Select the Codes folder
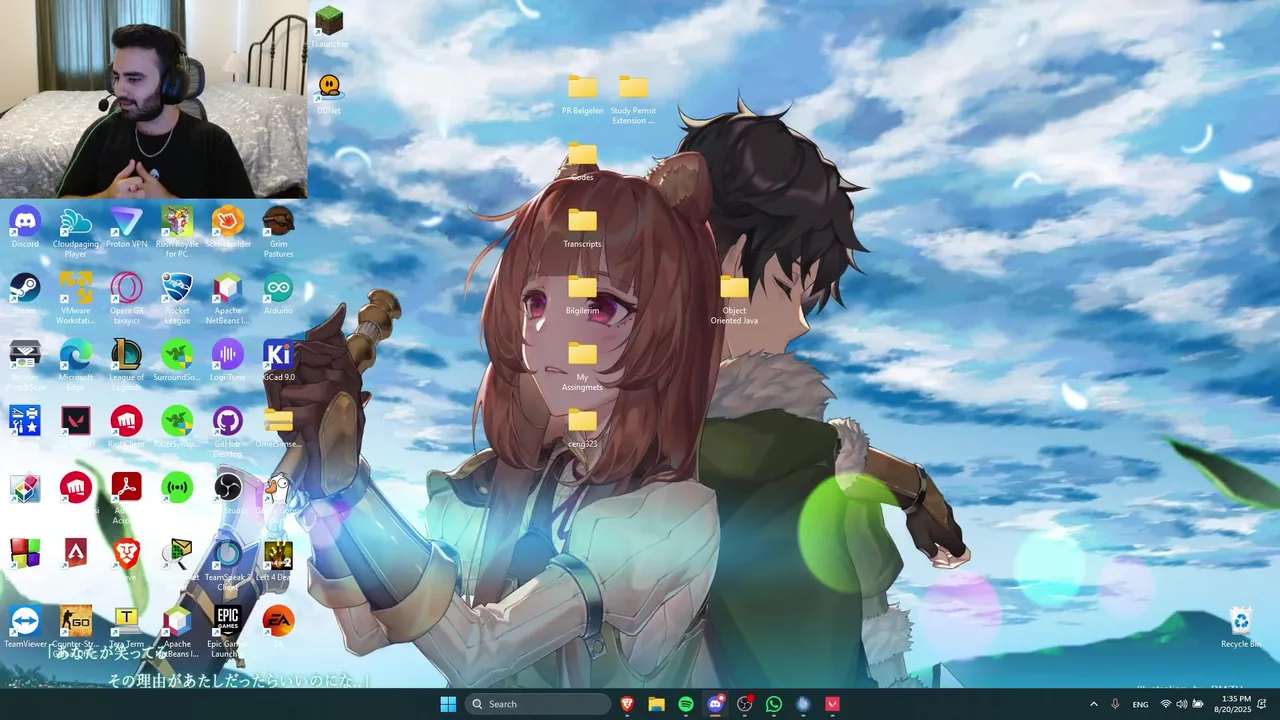The width and height of the screenshot is (1280, 720). tap(582, 161)
